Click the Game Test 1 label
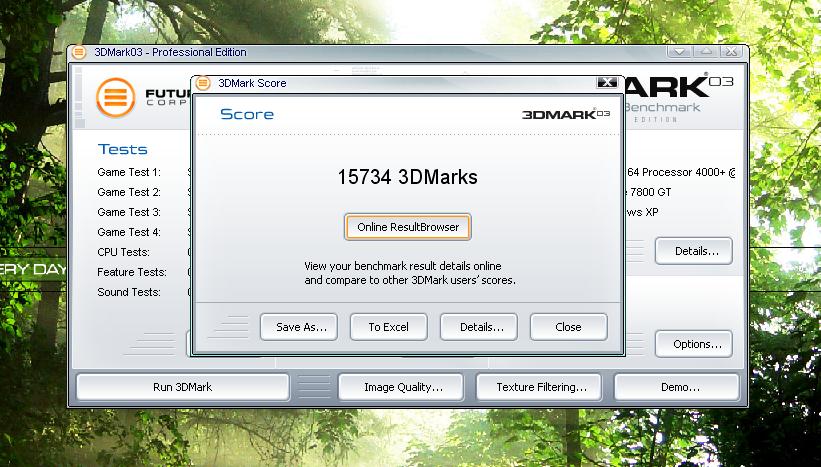 click(129, 172)
